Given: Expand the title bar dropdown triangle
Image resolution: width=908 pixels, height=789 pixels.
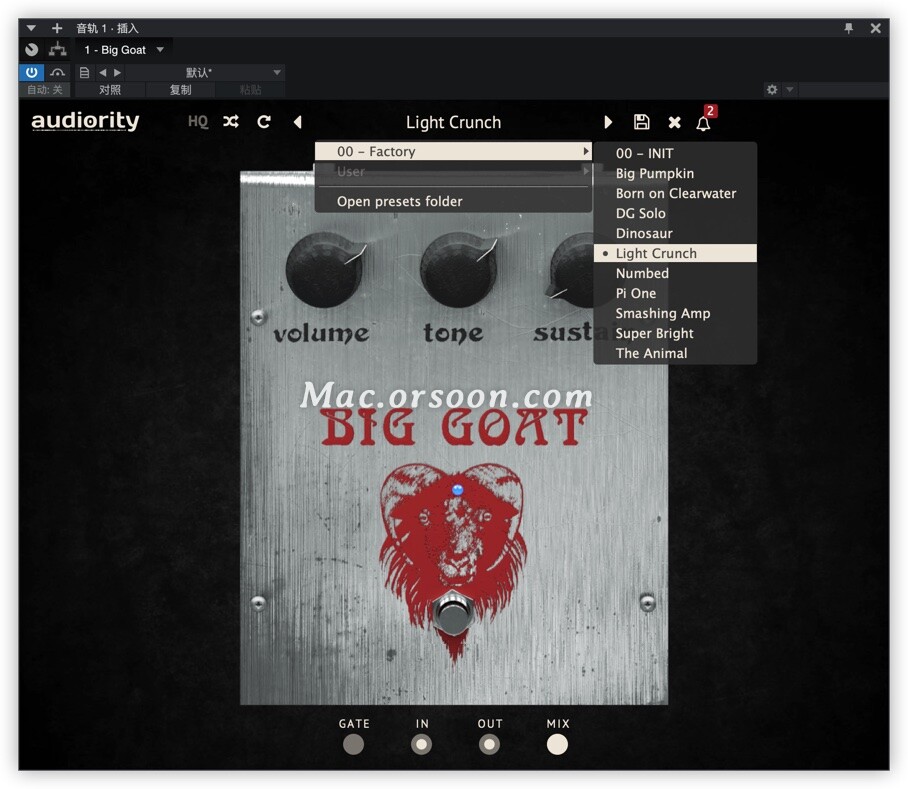Looking at the screenshot, I should (31, 28).
